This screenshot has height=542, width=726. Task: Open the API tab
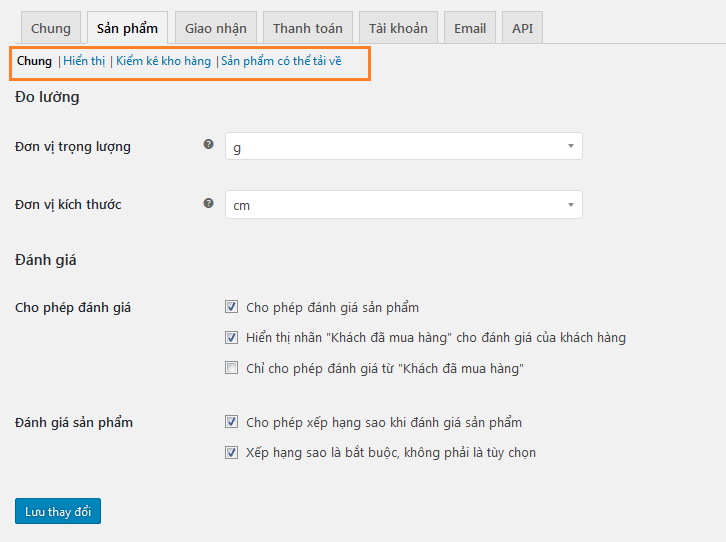point(522,28)
